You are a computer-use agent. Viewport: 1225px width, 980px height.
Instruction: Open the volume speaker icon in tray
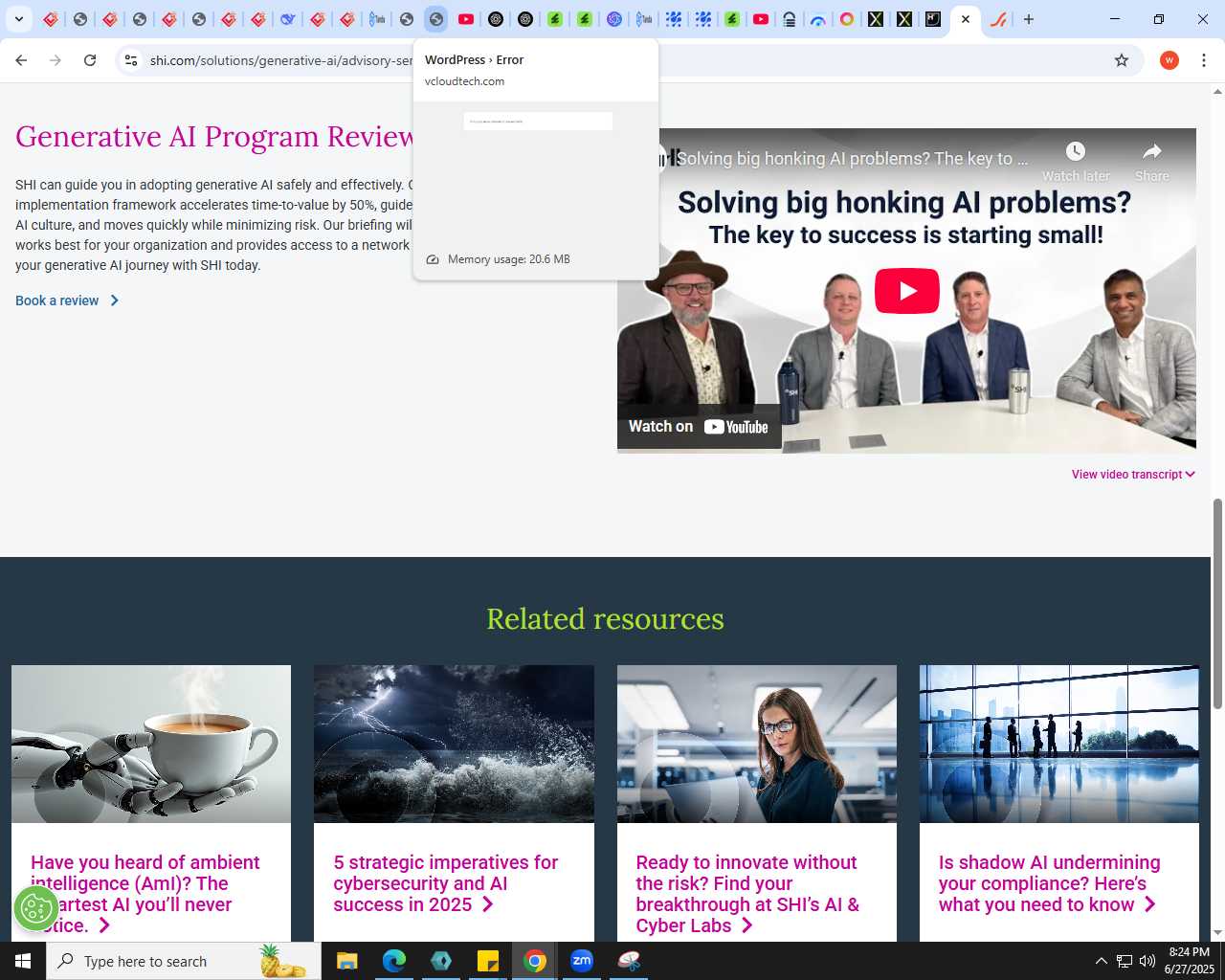tap(1147, 961)
